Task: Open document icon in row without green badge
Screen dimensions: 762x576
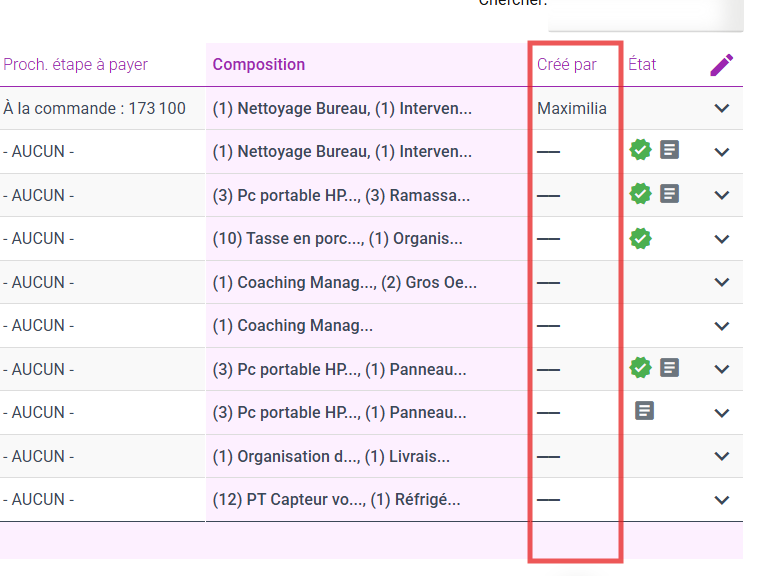Action: [645, 410]
